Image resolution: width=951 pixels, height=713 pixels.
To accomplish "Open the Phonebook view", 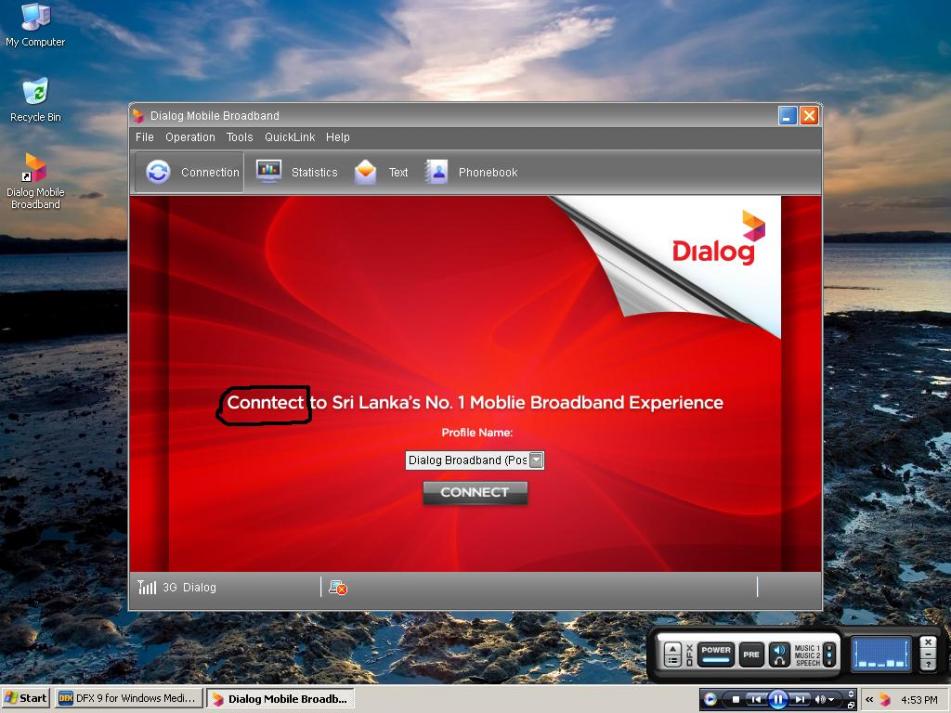I will click(471, 172).
